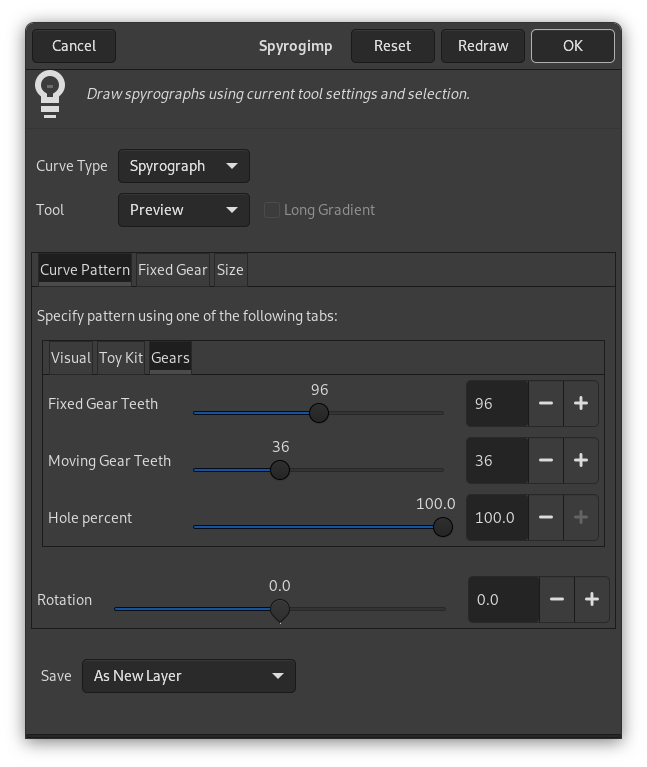Click the lightbulb hint icon

(50, 93)
